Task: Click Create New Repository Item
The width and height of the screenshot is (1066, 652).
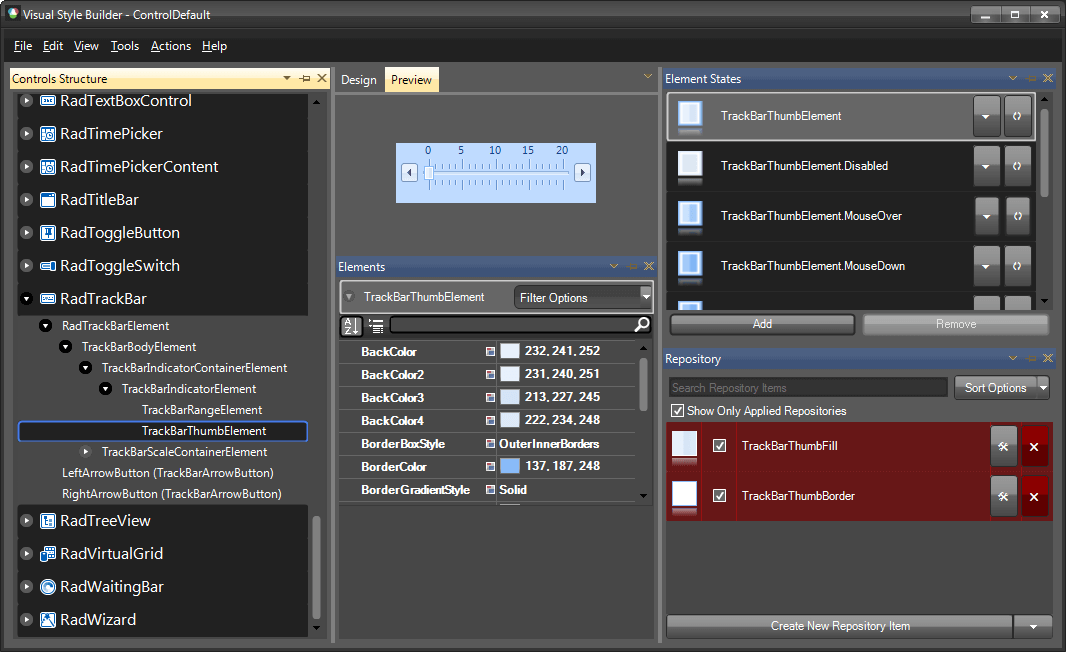Action: click(x=840, y=626)
